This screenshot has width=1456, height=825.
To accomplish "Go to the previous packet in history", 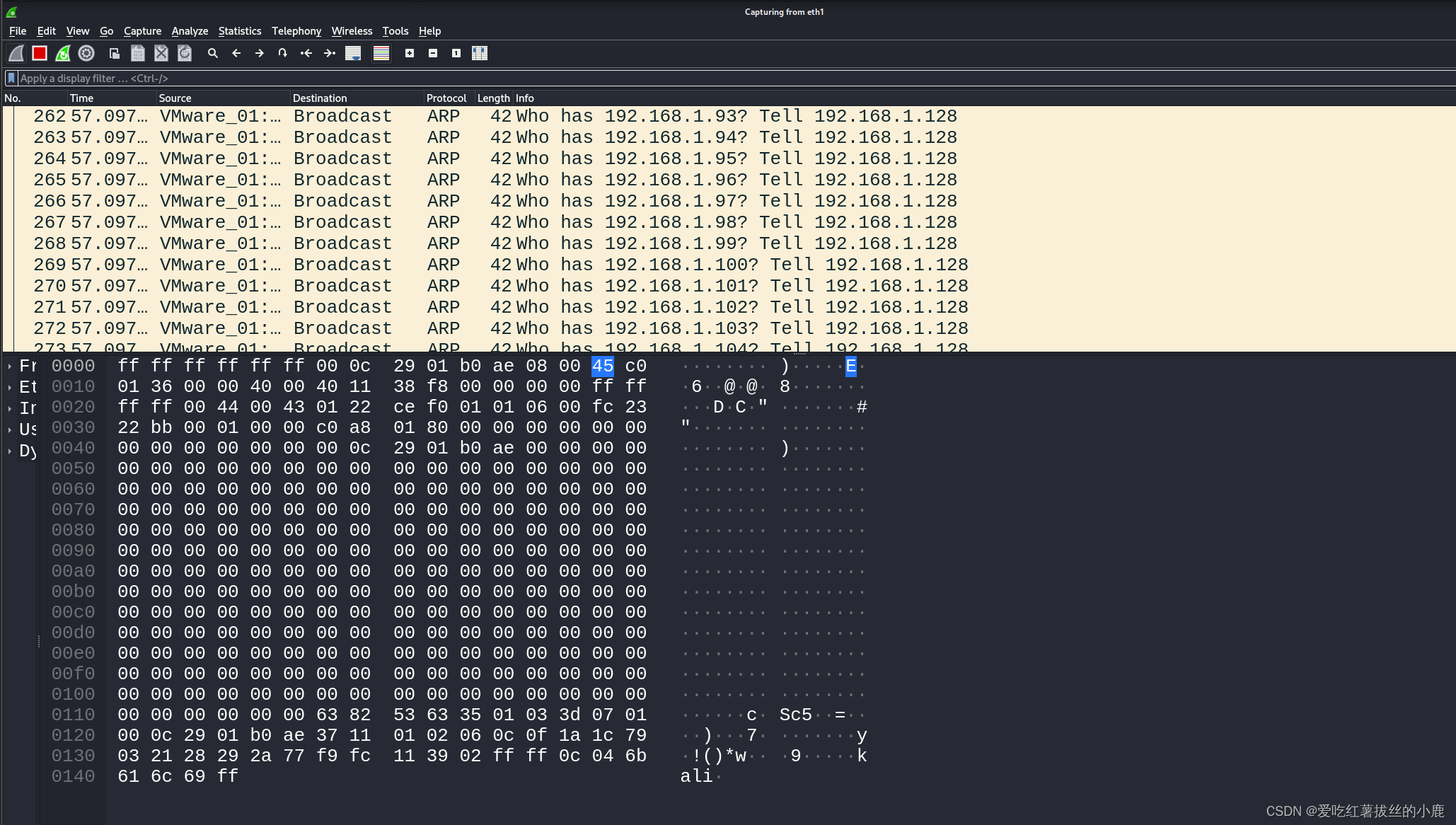I will (236, 53).
